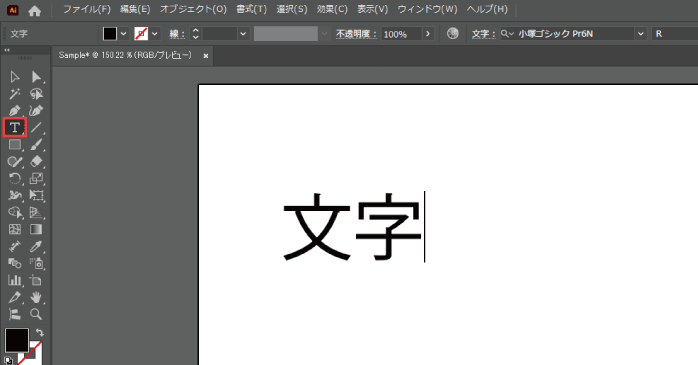This screenshot has width=698, height=365.
Task: Click the stroke weight stepper arrows
Action: tap(195, 34)
